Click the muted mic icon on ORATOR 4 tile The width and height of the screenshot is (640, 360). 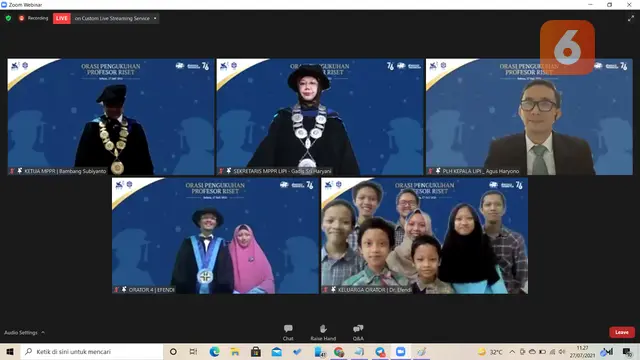click(x=116, y=290)
